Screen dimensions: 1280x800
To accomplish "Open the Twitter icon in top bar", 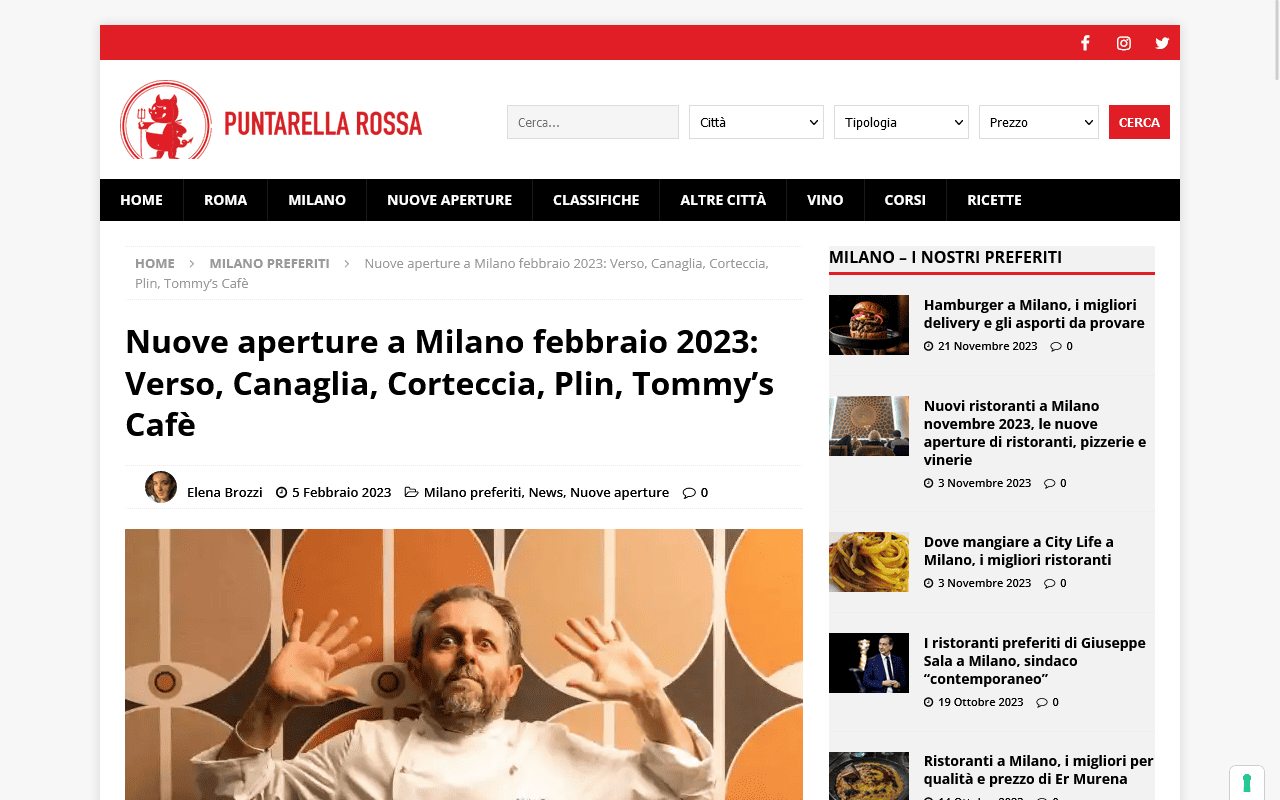I will click(x=1162, y=43).
